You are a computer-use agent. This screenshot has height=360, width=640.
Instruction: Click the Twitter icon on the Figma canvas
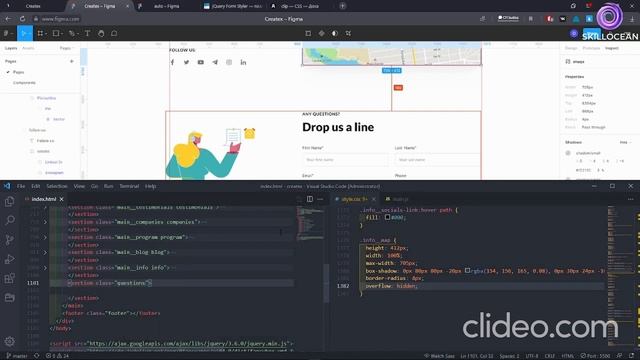(x=186, y=62)
